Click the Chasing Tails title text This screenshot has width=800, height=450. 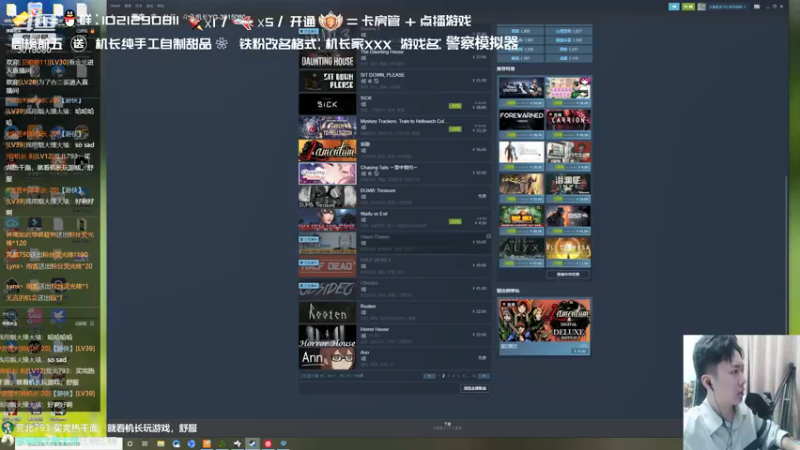(x=389, y=167)
